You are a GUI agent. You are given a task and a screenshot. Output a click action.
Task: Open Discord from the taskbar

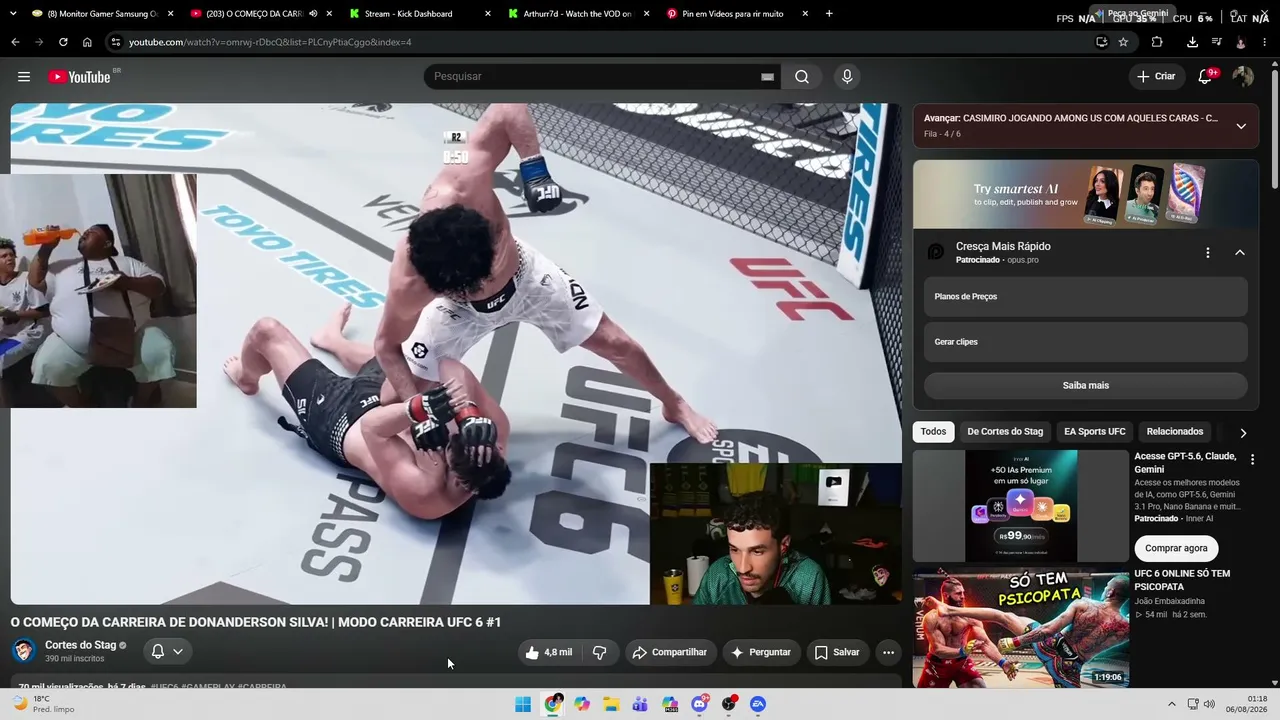point(700,704)
